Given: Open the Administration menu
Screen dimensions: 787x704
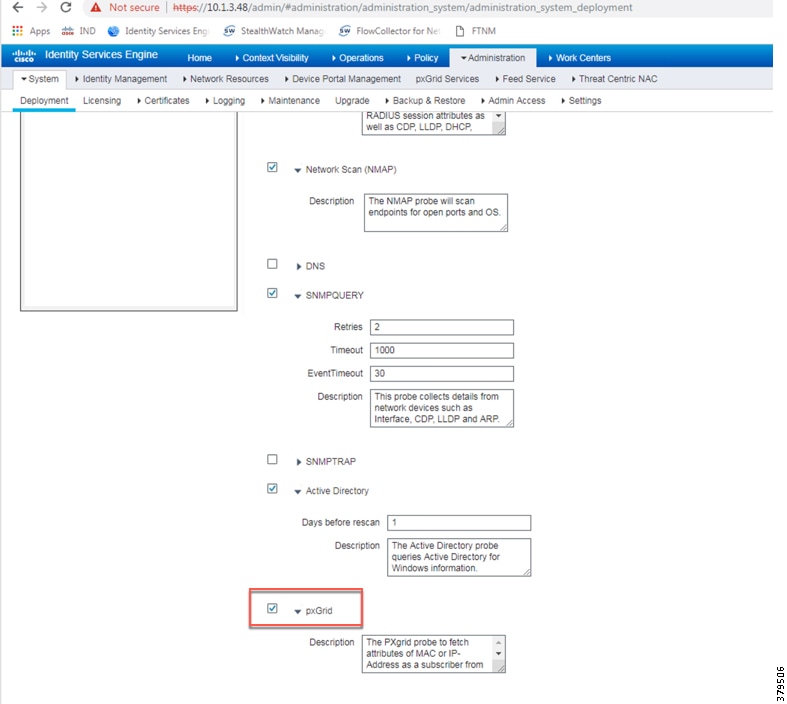Looking at the screenshot, I should [493, 58].
